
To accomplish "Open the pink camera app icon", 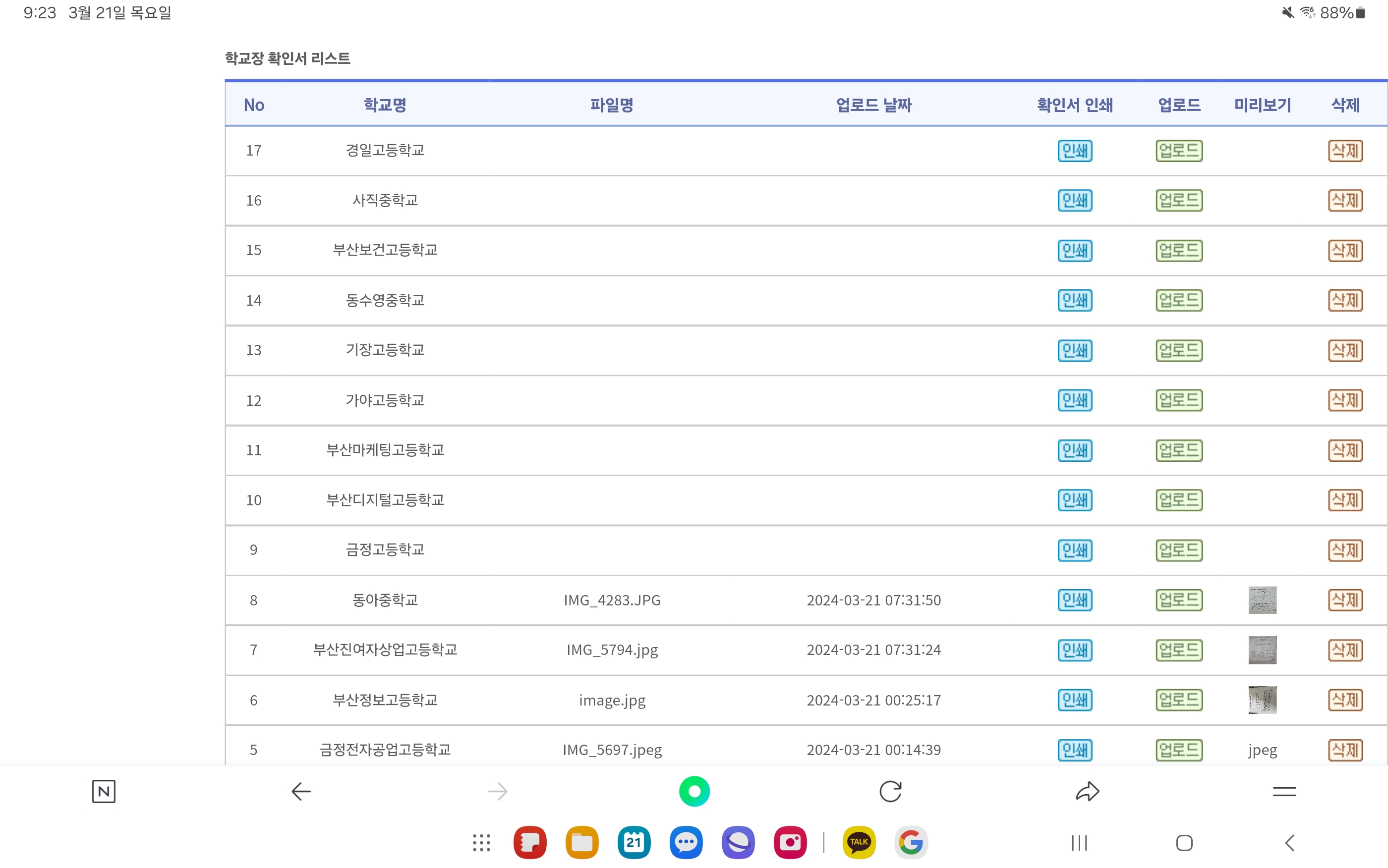I will [x=790, y=843].
